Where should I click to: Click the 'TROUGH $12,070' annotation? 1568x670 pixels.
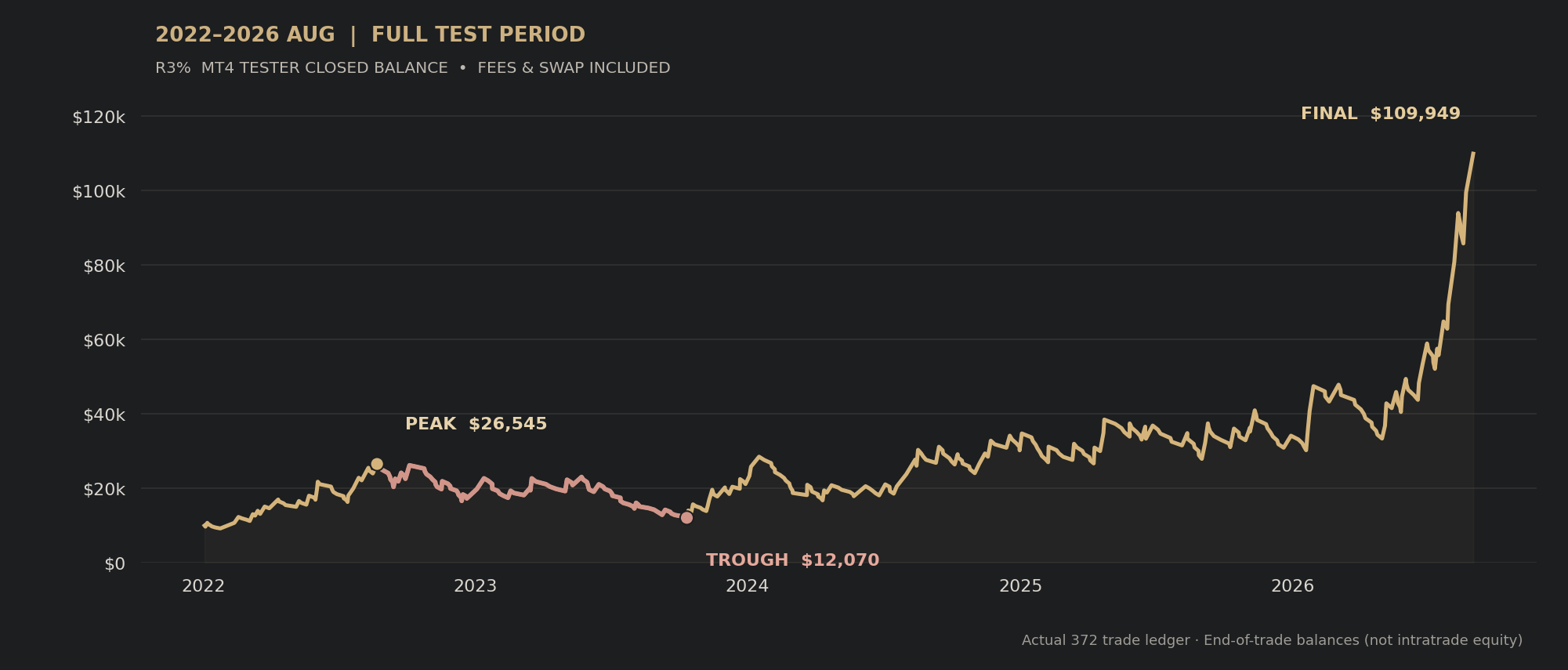coord(792,560)
